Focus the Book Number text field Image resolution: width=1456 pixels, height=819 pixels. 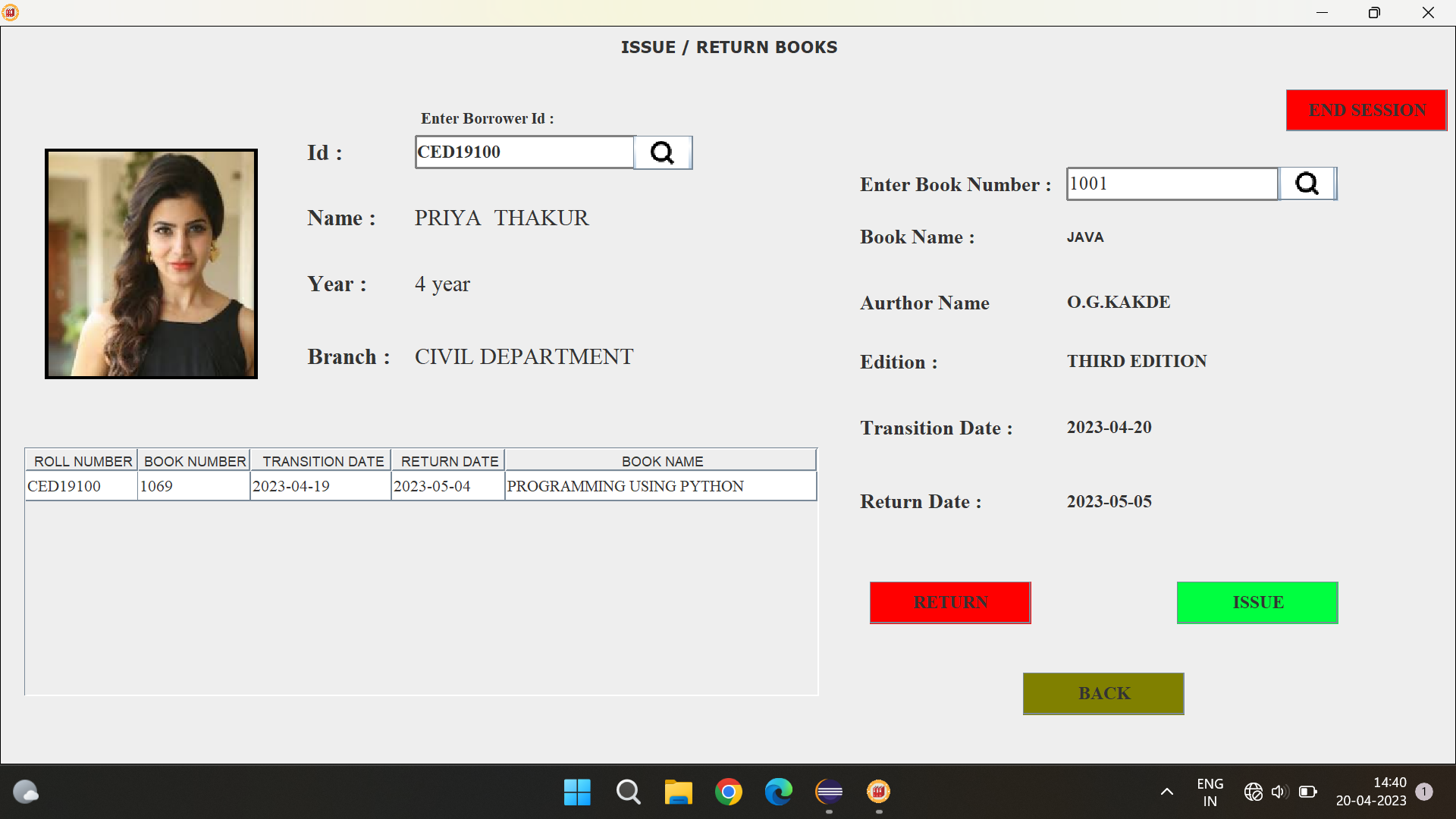point(1172,184)
